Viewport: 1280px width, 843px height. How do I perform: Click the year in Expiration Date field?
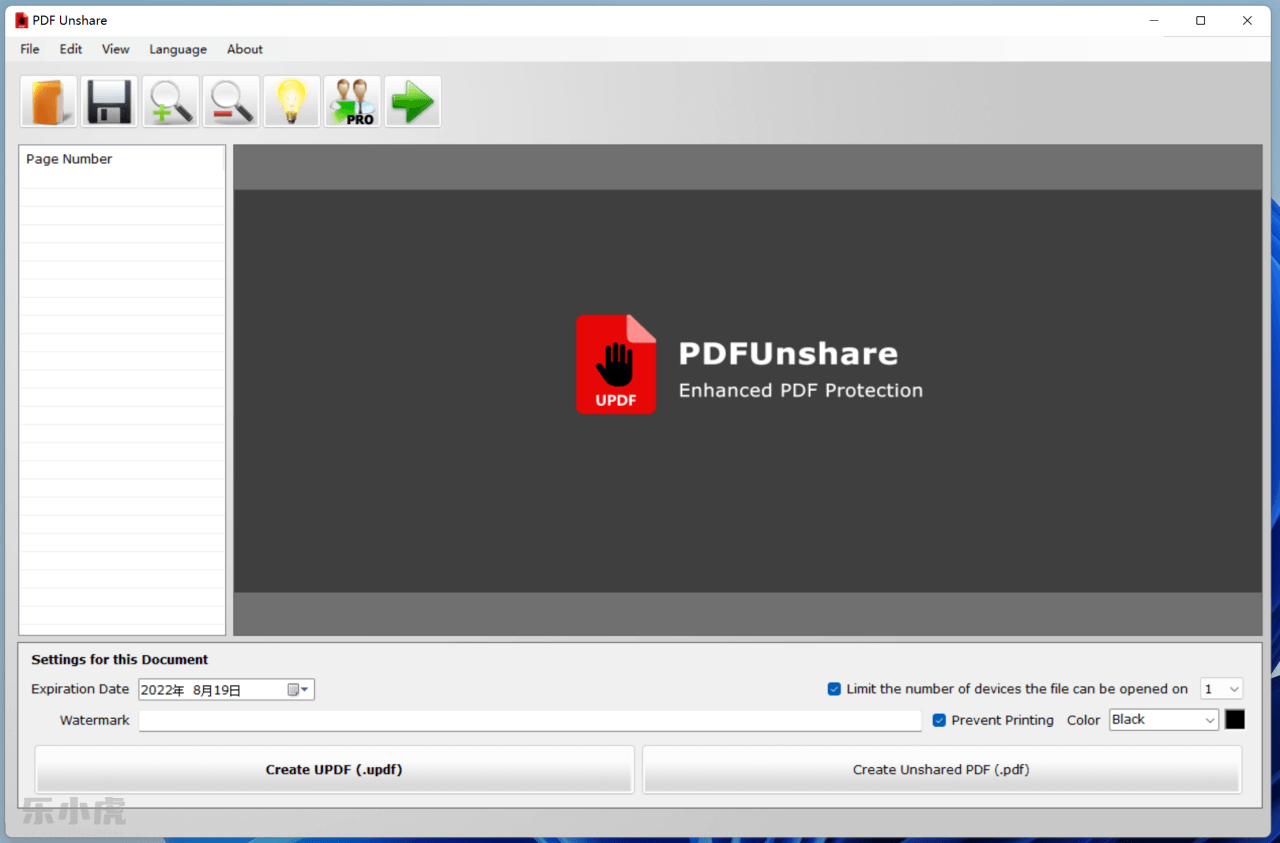[x=162, y=690]
